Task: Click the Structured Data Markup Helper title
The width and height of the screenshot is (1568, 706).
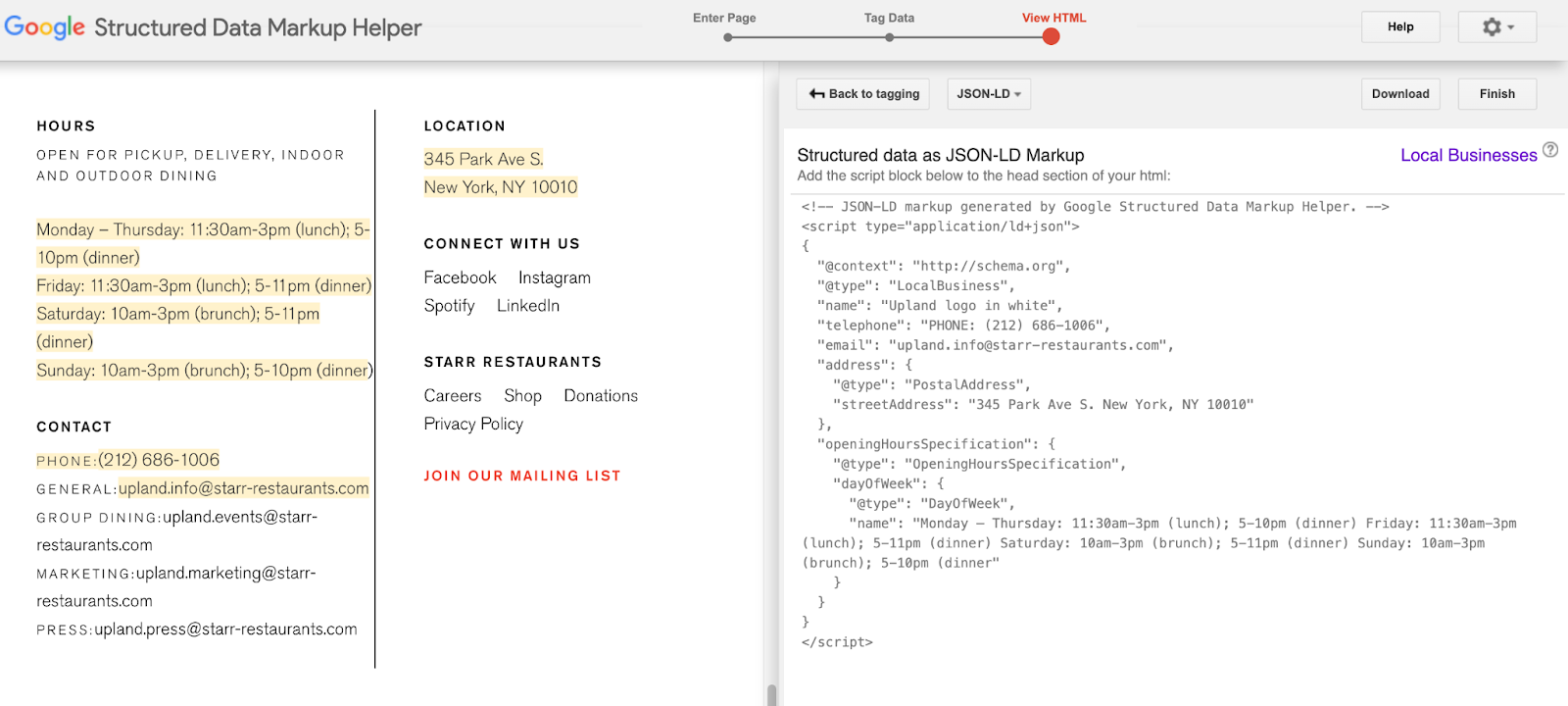Action: pyautogui.click(x=258, y=27)
